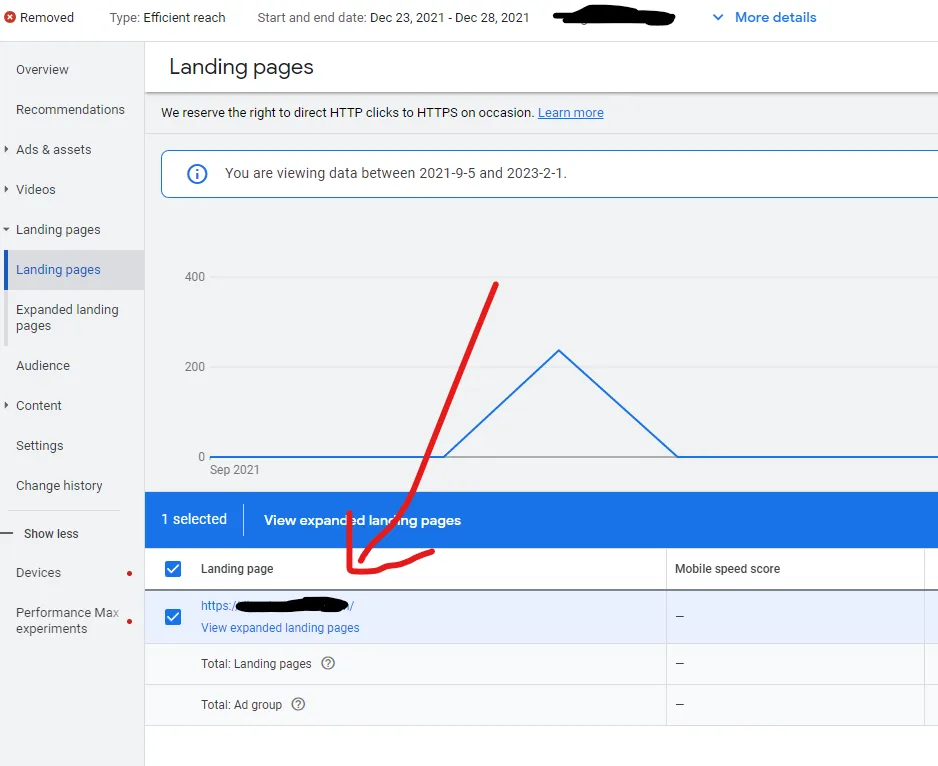Click the red Removed status icon
This screenshot has height=766, width=938.
(10, 17)
